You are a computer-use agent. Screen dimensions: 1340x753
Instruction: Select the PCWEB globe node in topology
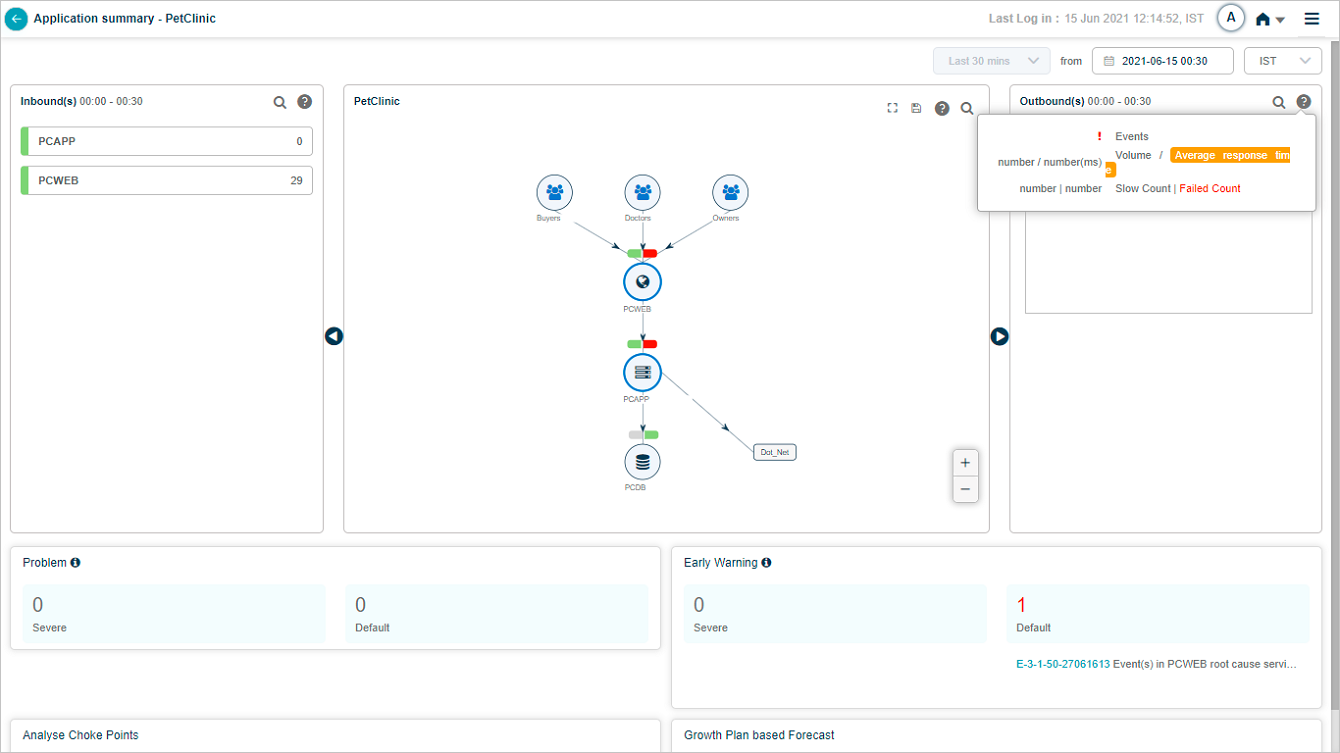[x=642, y=282]
